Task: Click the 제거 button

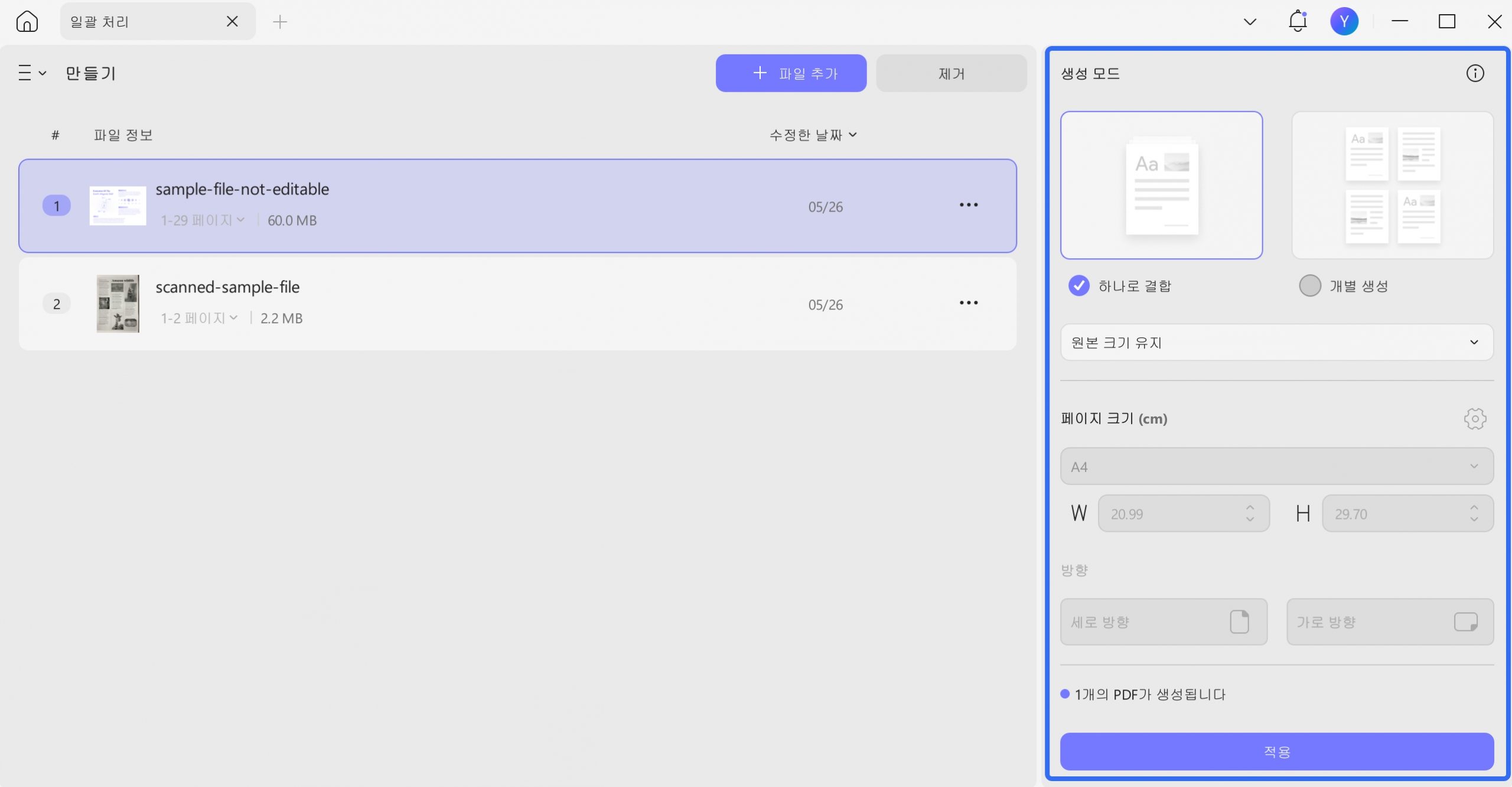Action: 951,73
